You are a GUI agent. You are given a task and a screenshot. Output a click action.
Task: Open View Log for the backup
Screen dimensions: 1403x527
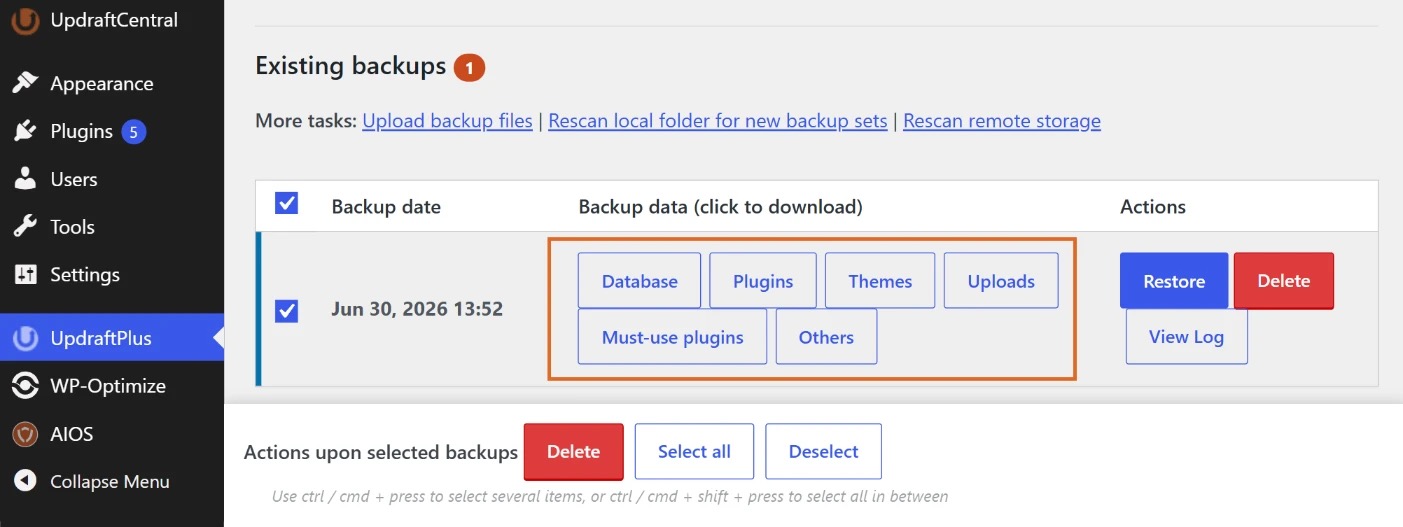click(1186, 336)
